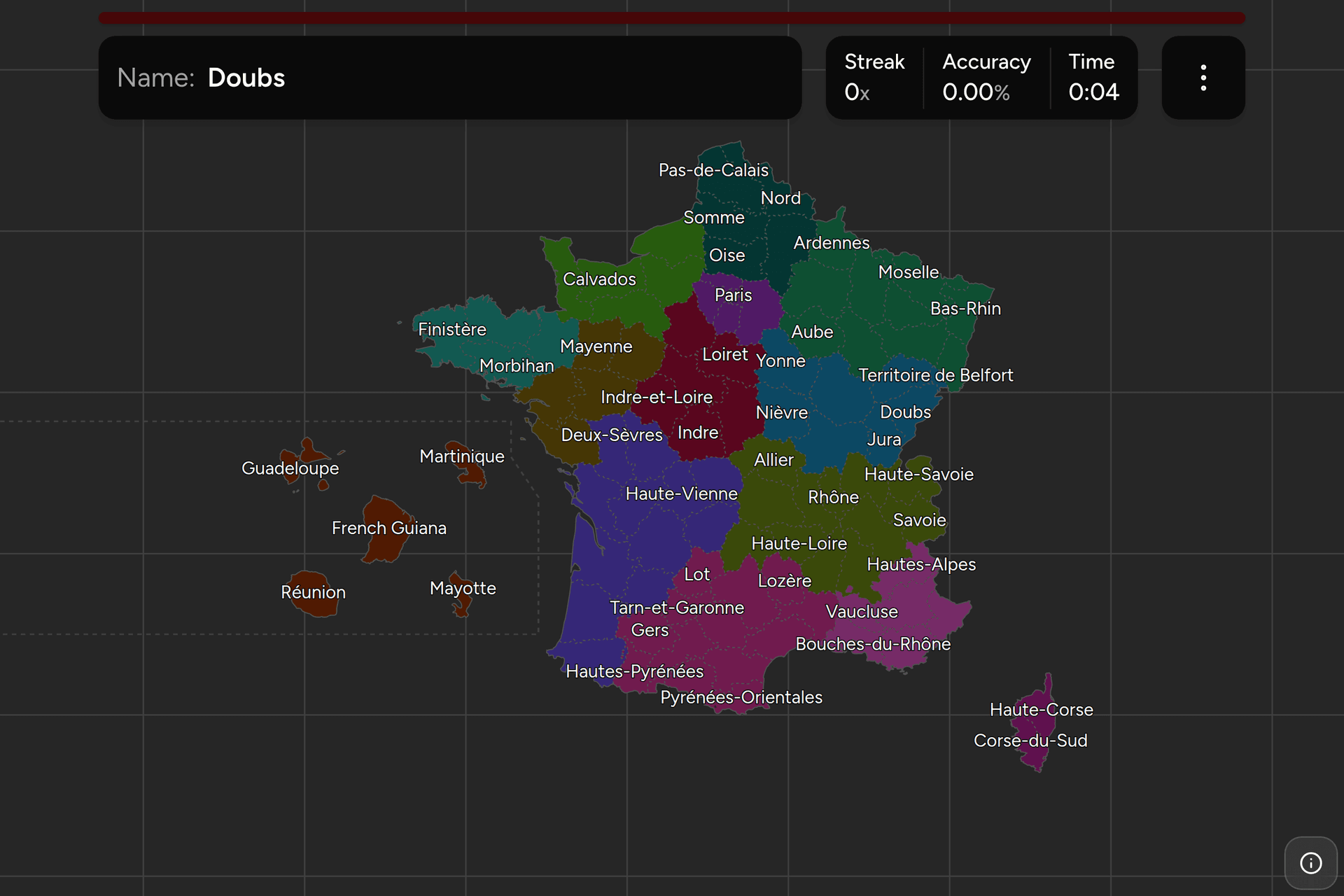This screenshot has height=896, width=1344.
Task: Select the Réunion island shape
Action: pos(313,592)
